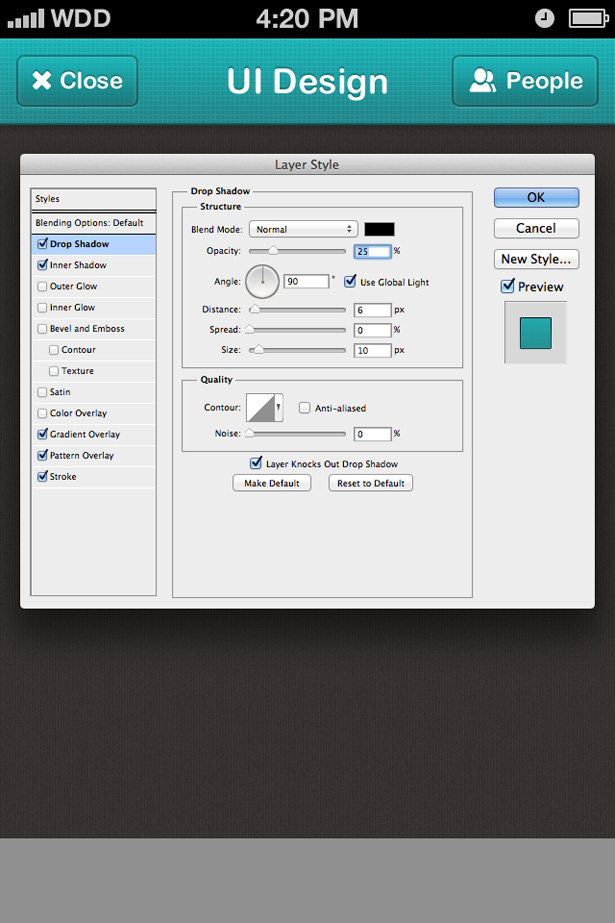The width and height of the screenshot is (615, 923).
Task: Select Bevel and Emboss style entry
Action: (x=86, y=328)
